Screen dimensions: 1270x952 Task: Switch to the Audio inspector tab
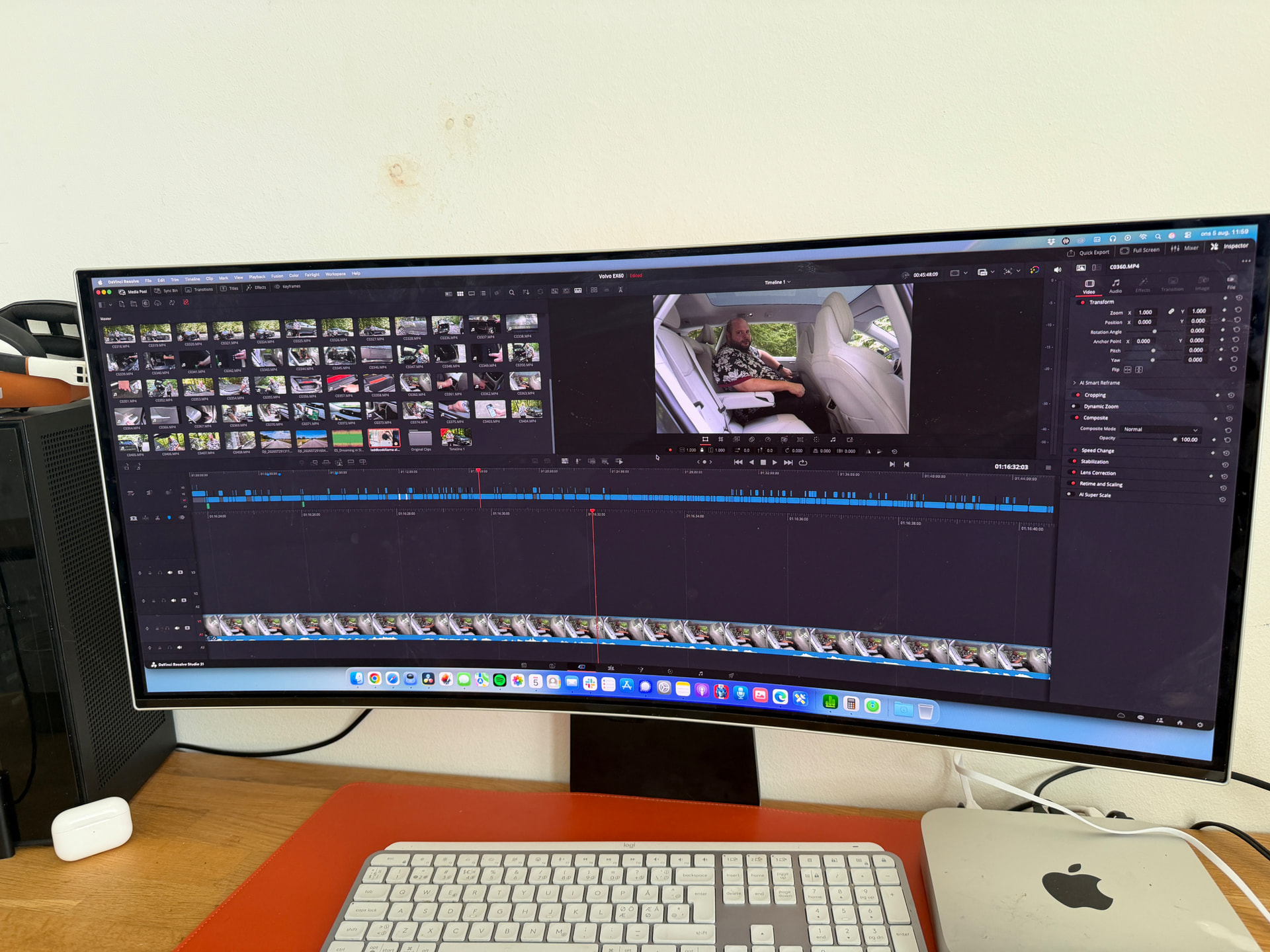(x=1115, y=286)
